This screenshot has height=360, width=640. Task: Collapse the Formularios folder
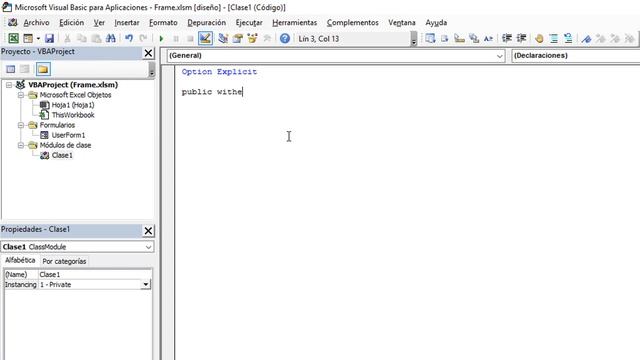tap(21, 125)
